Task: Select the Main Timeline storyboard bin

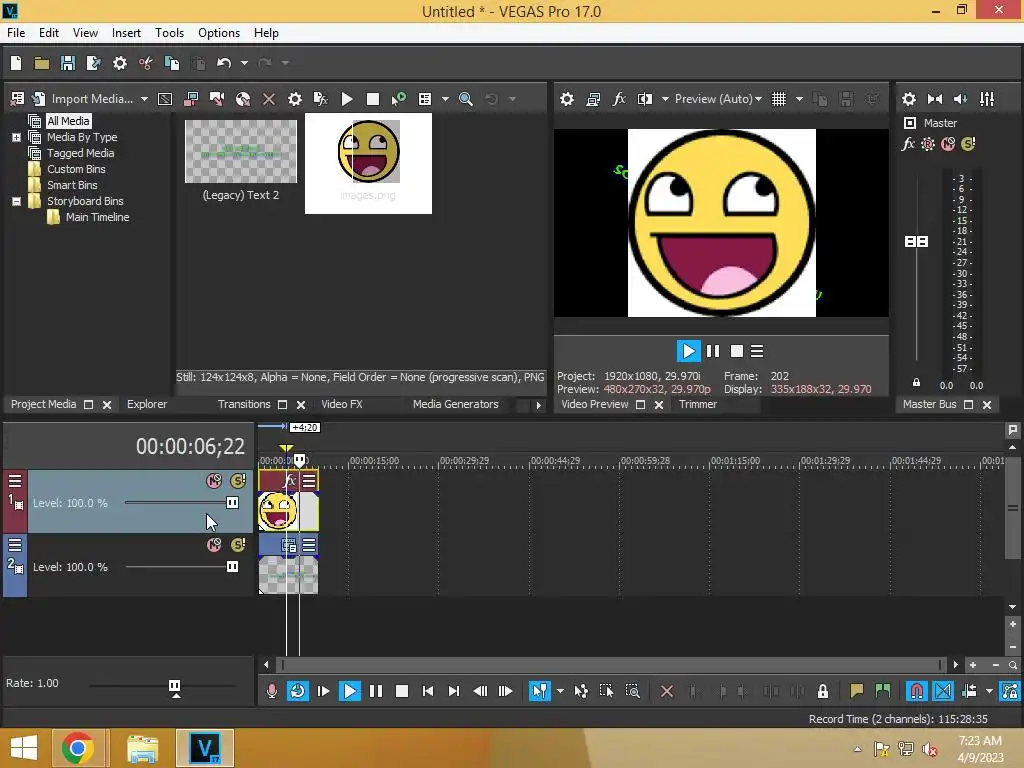Action: tap(97, 217)
